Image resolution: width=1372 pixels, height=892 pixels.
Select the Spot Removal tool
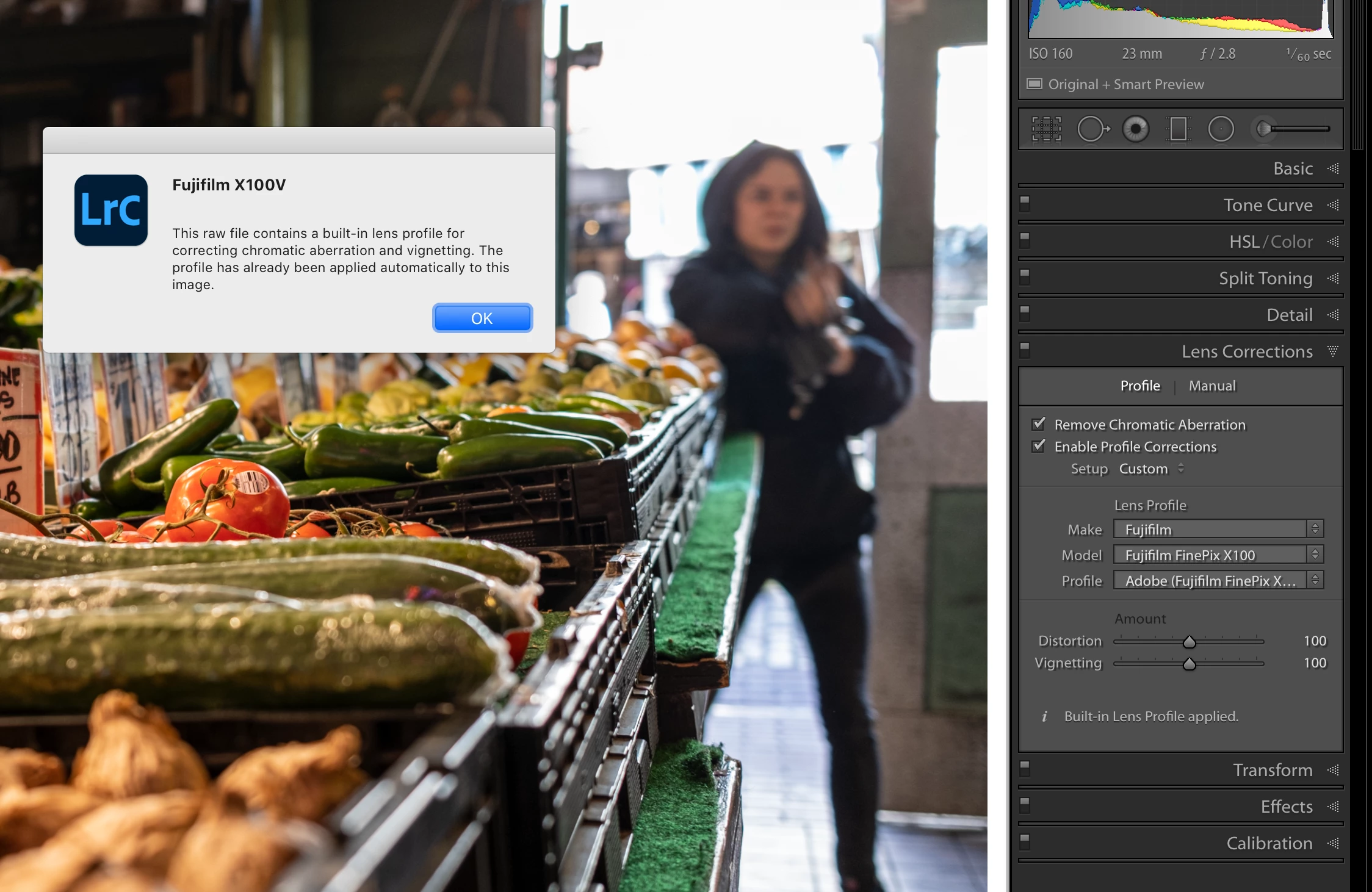[1092, 129]
